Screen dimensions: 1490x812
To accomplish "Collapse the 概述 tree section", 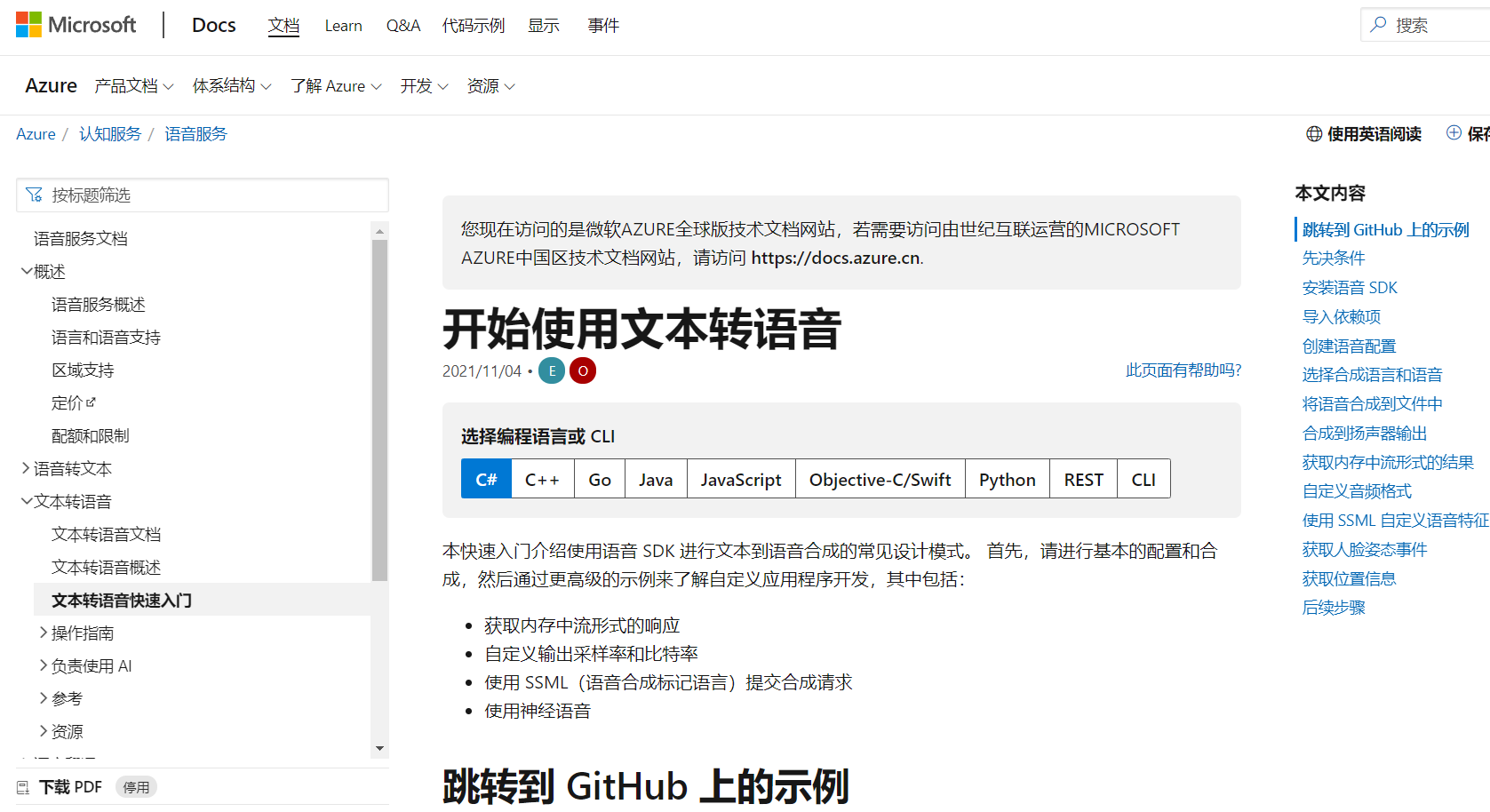I will 27,271.
